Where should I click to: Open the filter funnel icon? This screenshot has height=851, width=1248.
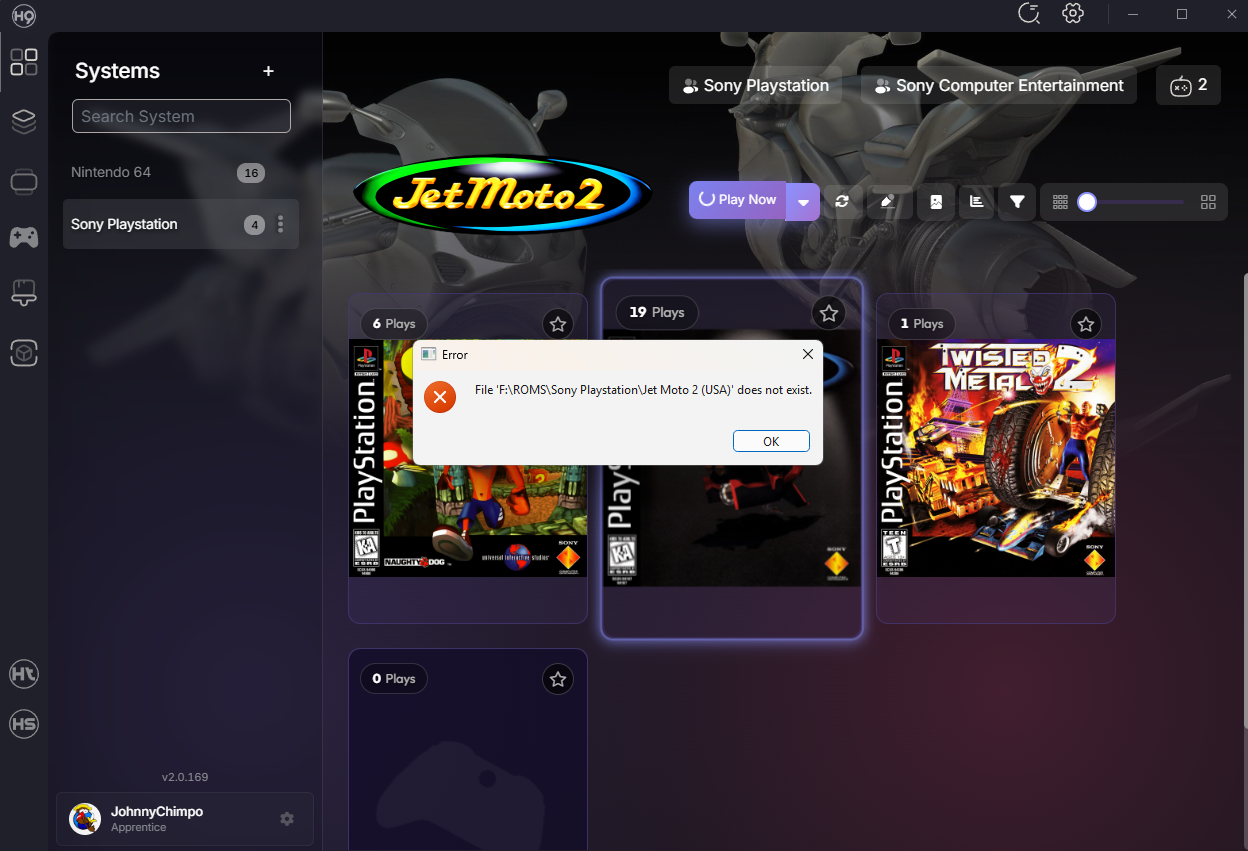(x=1017, y=201)
